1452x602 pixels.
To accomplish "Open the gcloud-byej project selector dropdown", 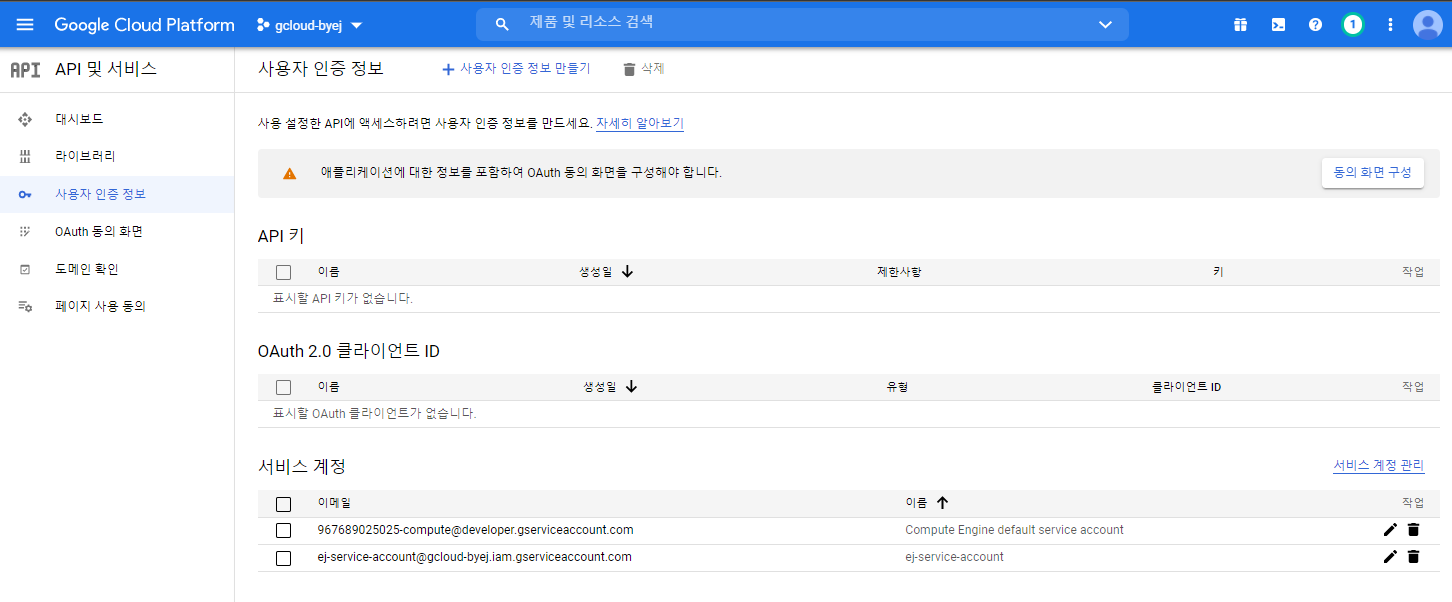I will (310, 25).
